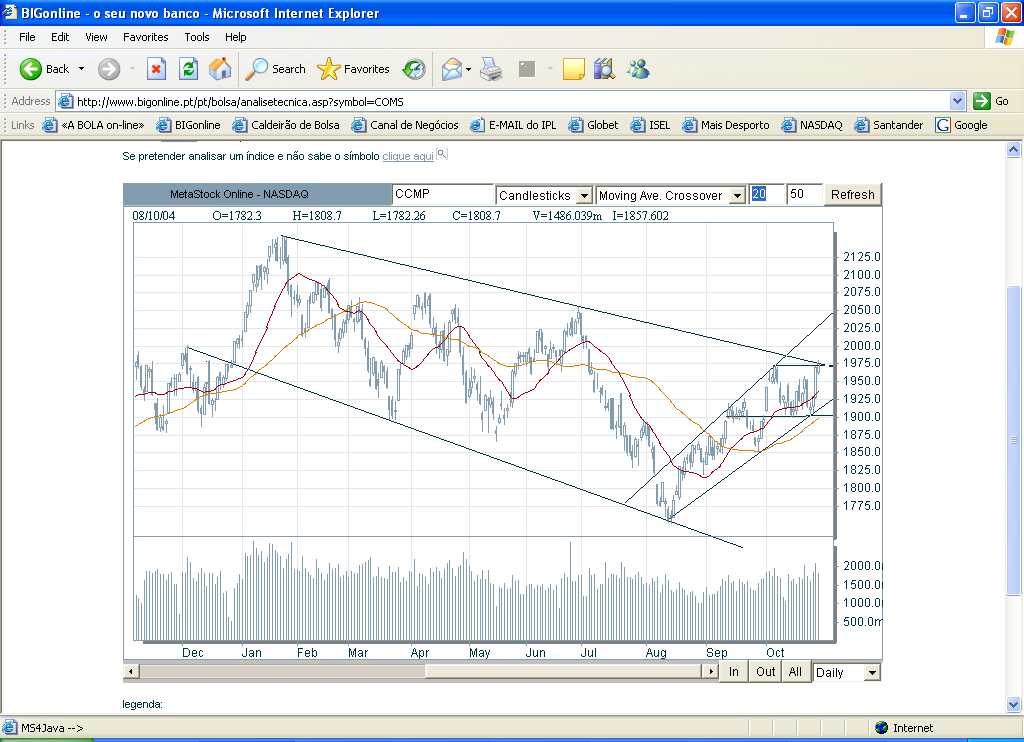Click the grey Edit toolbar icon
Viewport: 1024px width, 742px height.
[526, 69]
